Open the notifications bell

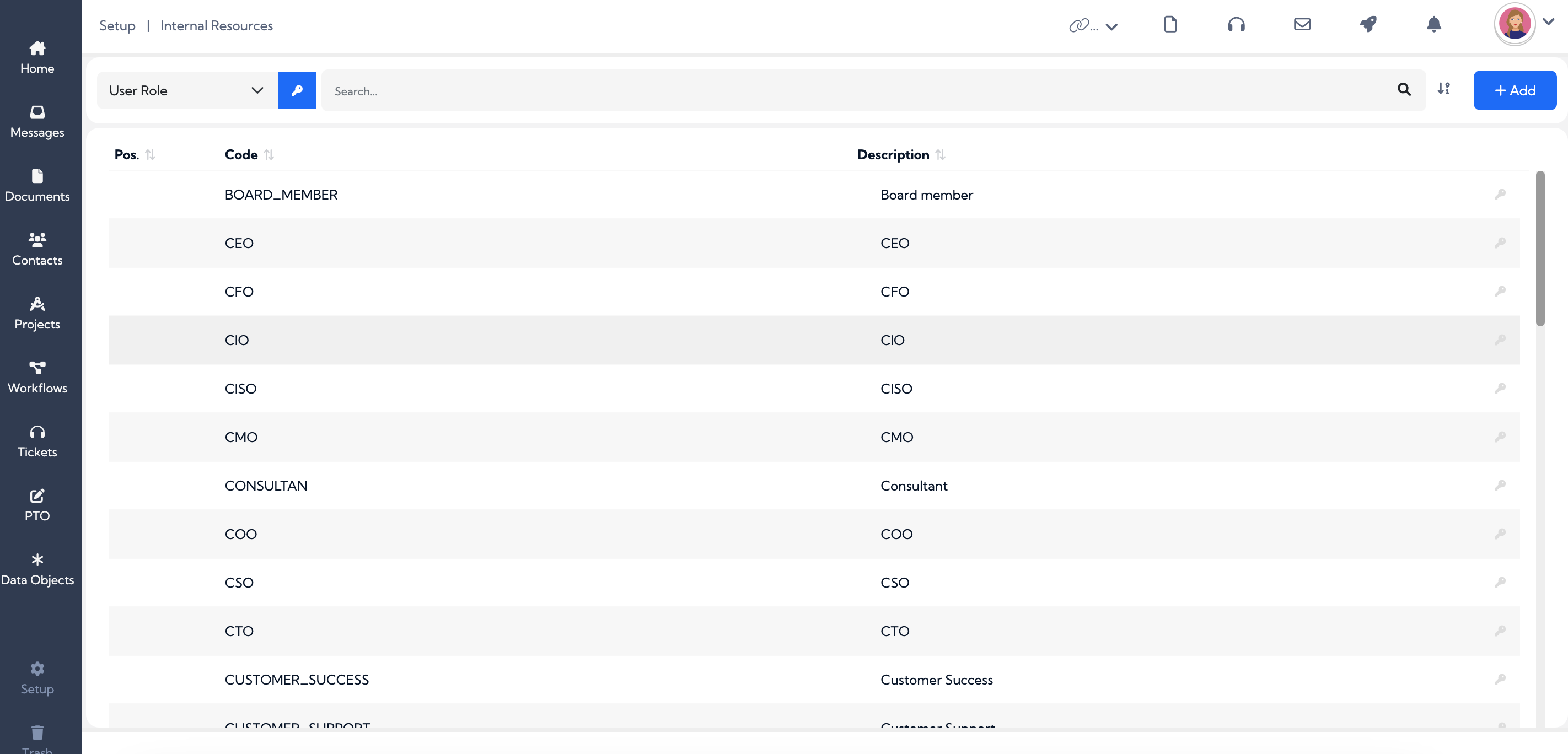1433,24
